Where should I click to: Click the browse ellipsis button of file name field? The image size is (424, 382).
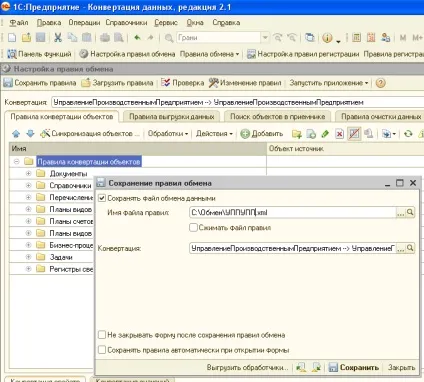point(401,212)
